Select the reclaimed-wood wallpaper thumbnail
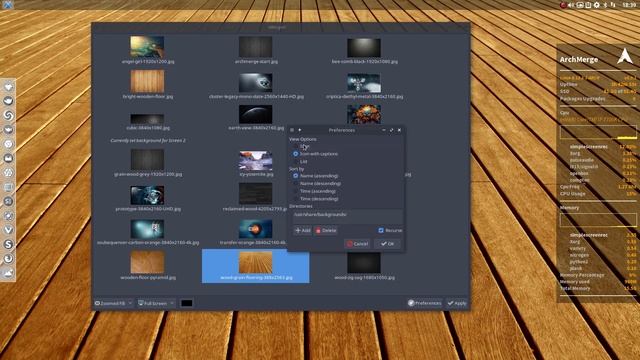Screen dimensions: 640x360 256,194
